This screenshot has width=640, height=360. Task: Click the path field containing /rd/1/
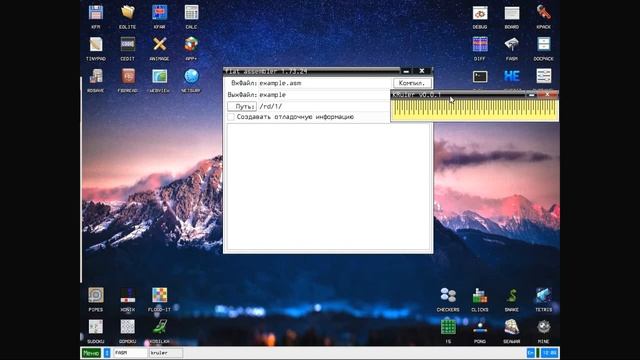[x=324, y=106]
